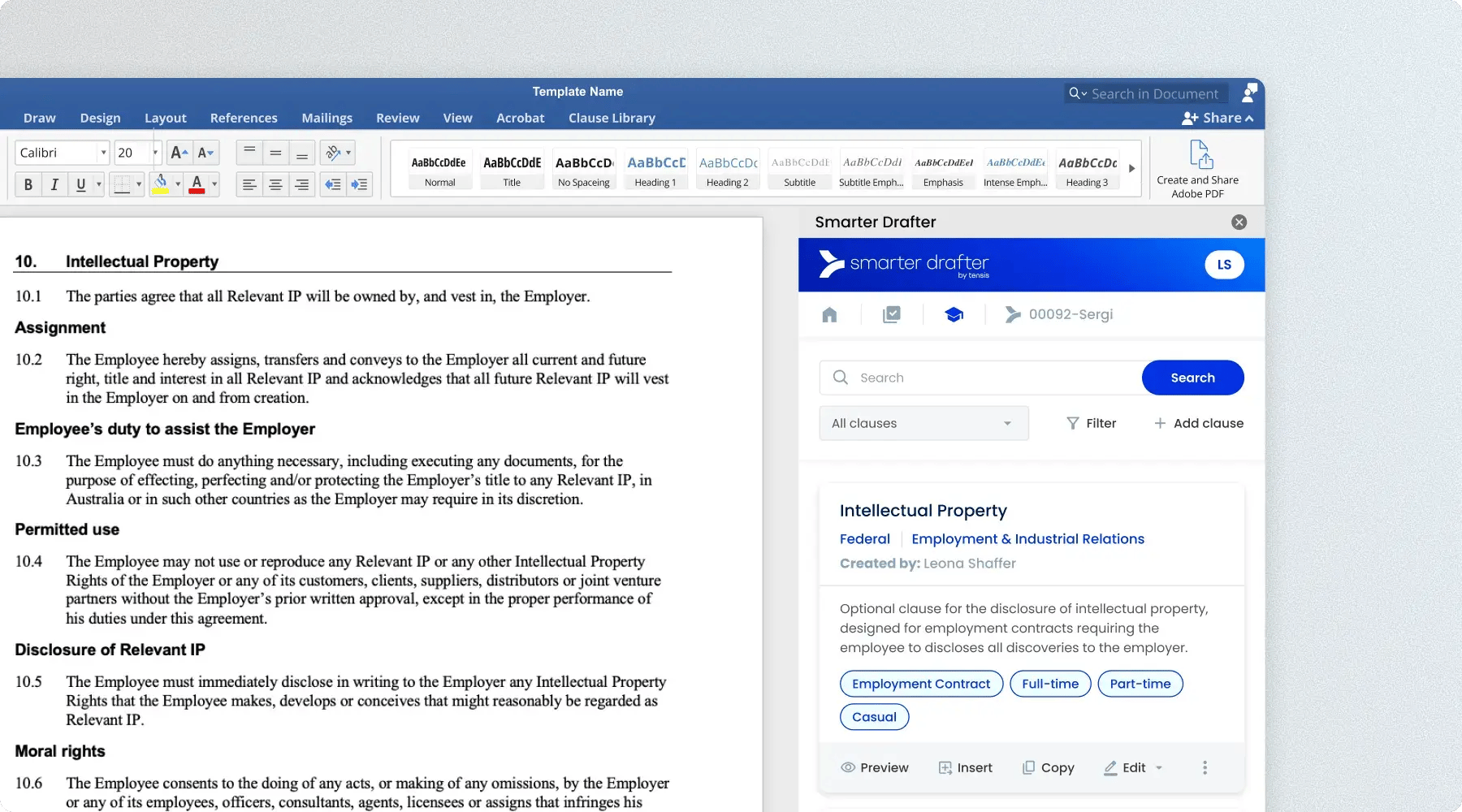Click the Add clause button
Screen dimensions: 1462x812
point(1199,423)
